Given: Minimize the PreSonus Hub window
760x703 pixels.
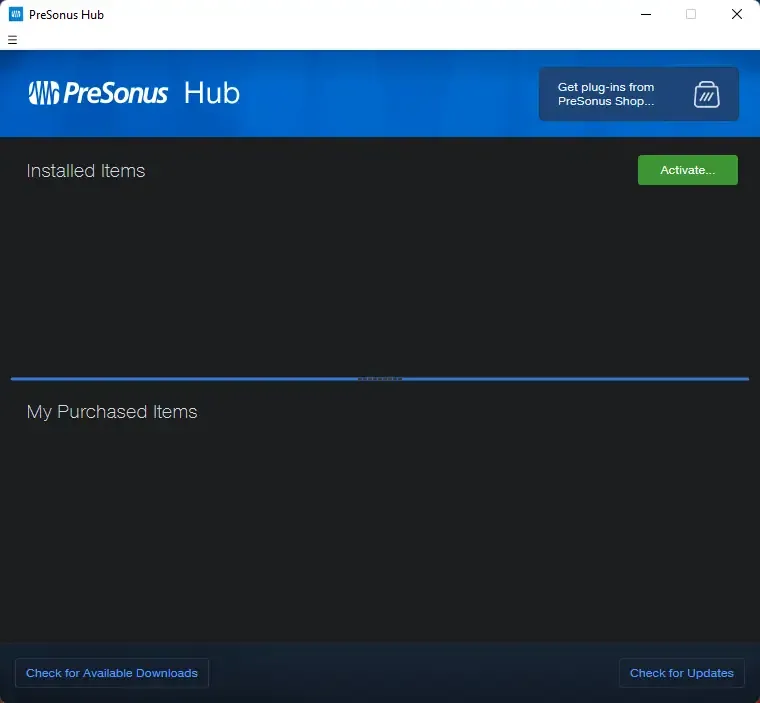Looking at the screenshot, I should click(x=646, y=15).
